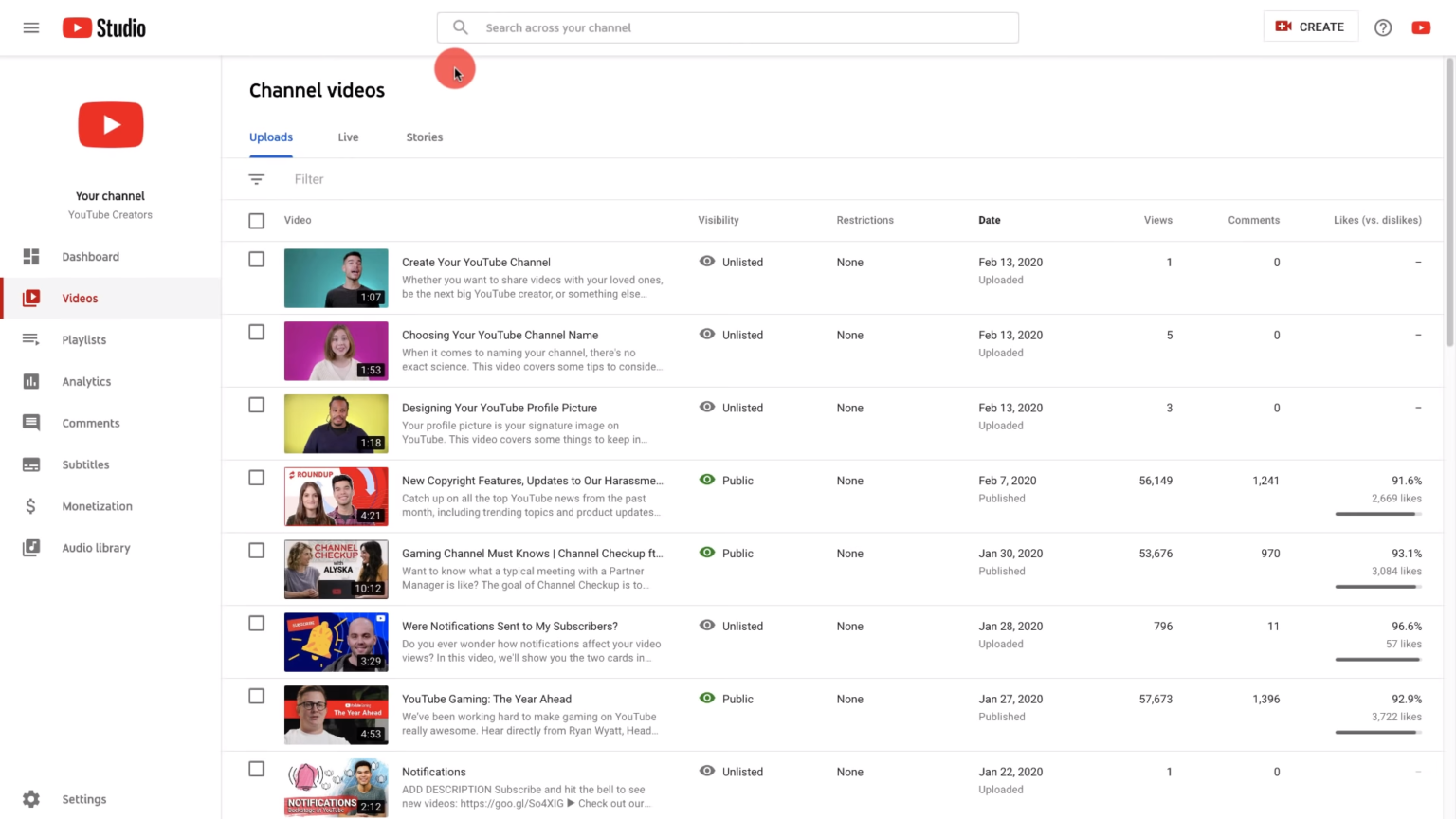Check the select-all videos checkbox in header

point(256,220)
